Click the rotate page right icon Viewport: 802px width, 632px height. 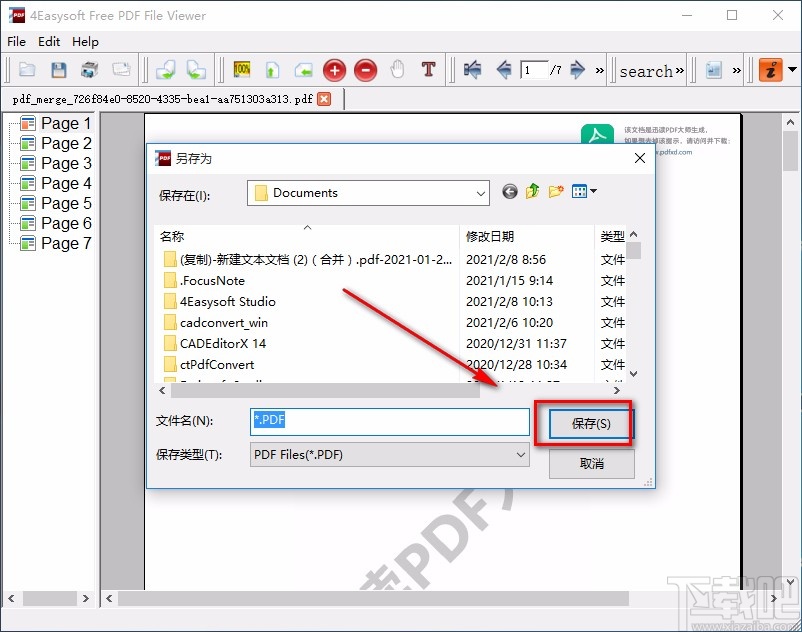(196, 70)
